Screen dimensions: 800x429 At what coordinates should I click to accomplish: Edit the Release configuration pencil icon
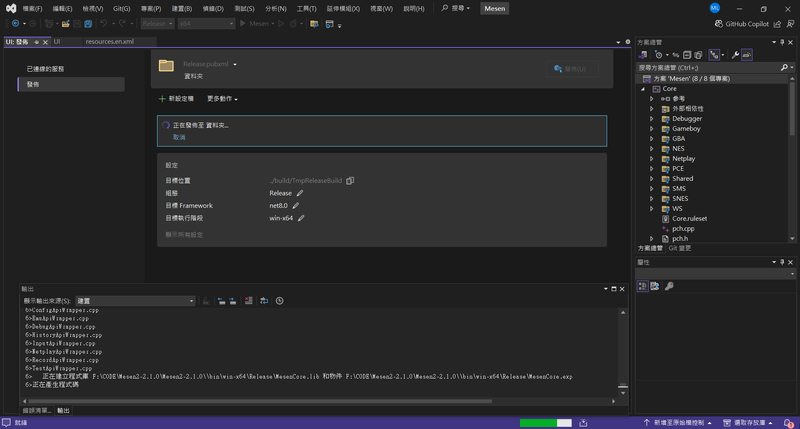[300, 193]
